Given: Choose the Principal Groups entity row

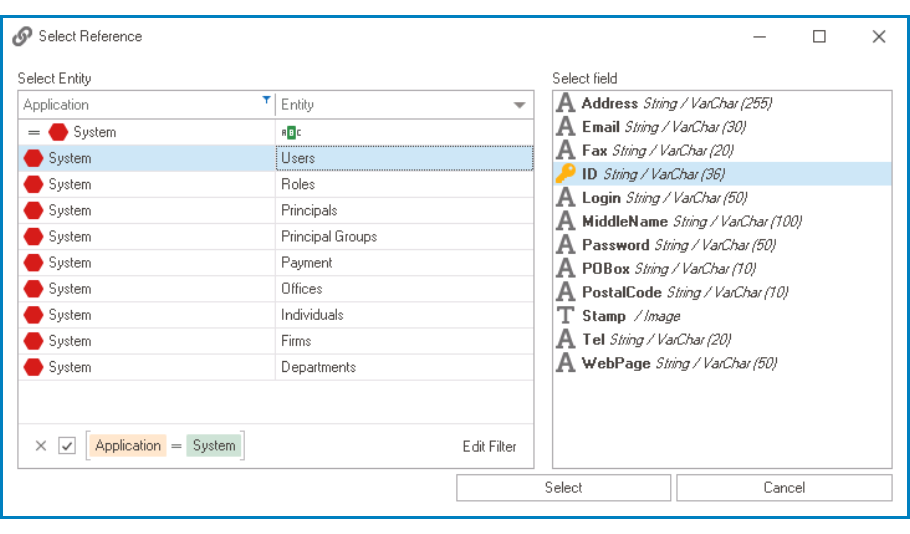Looking at the screenshot, I should 329,237.
